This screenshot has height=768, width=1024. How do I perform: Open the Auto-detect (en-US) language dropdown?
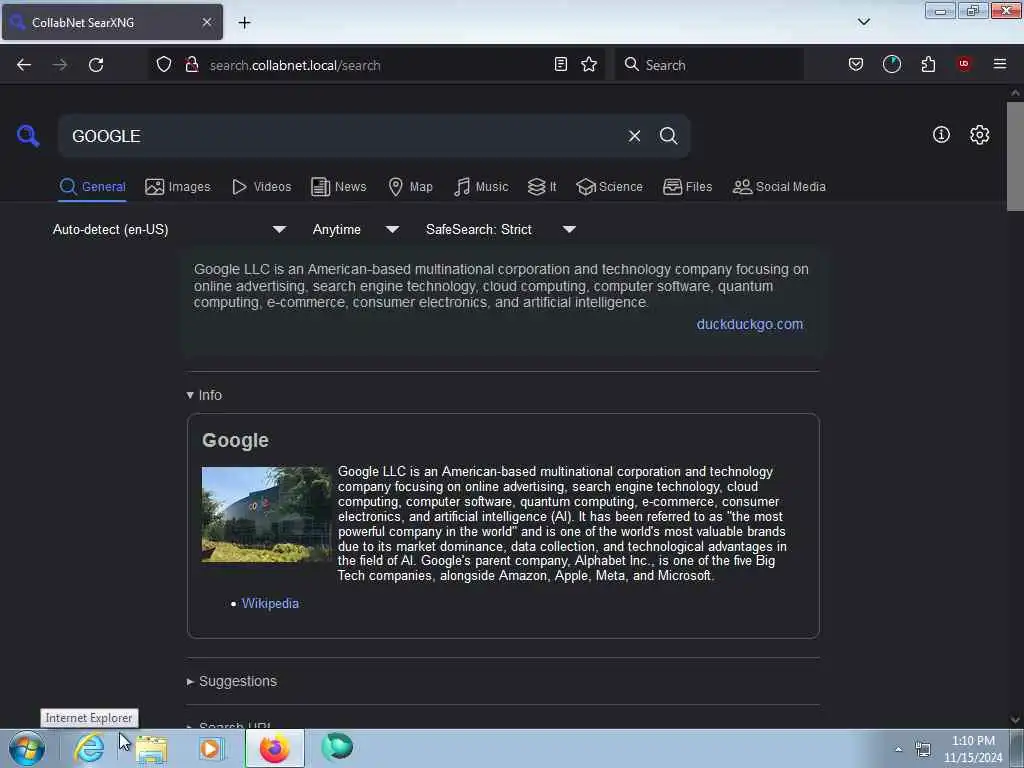point(169,229)
